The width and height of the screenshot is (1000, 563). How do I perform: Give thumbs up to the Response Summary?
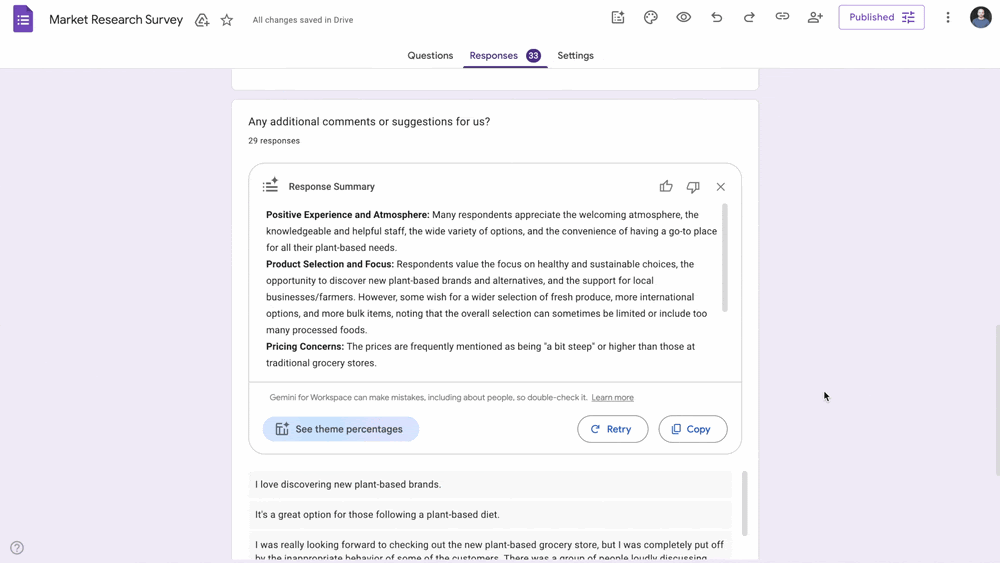pos(666,187)
